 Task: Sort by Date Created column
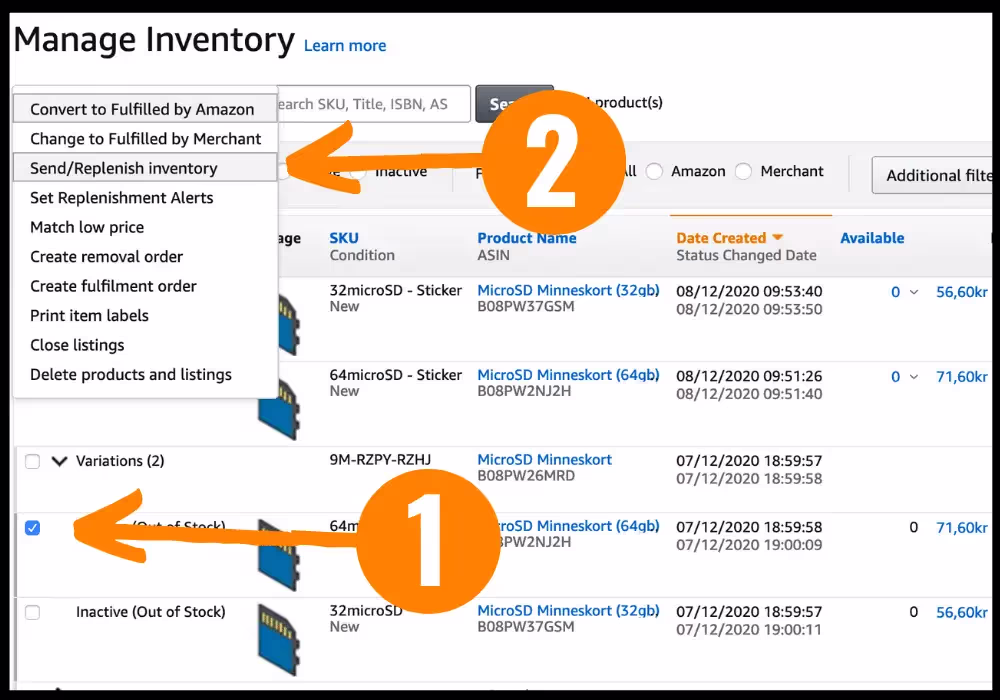coord(721,238)
